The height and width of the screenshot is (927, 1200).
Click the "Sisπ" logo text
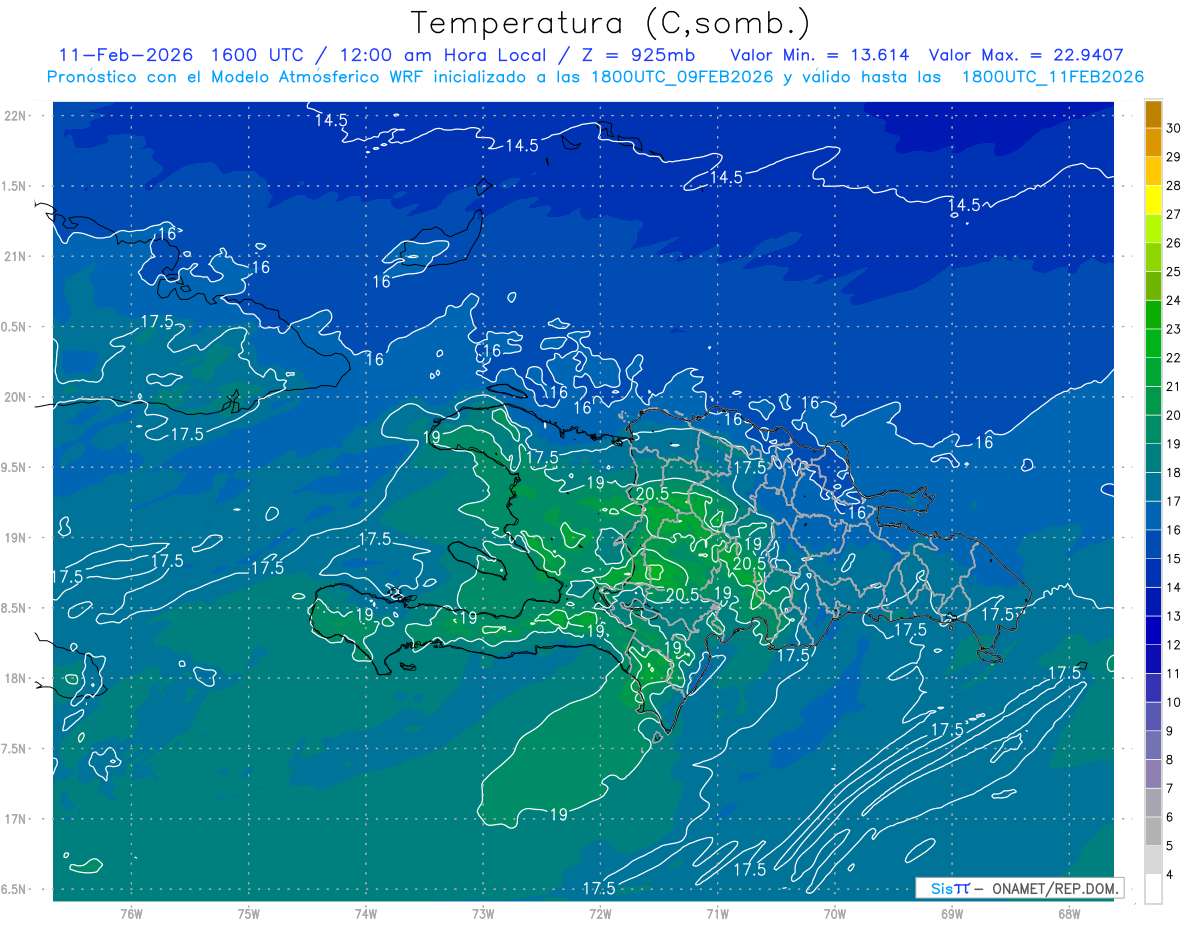pos(949,888)
